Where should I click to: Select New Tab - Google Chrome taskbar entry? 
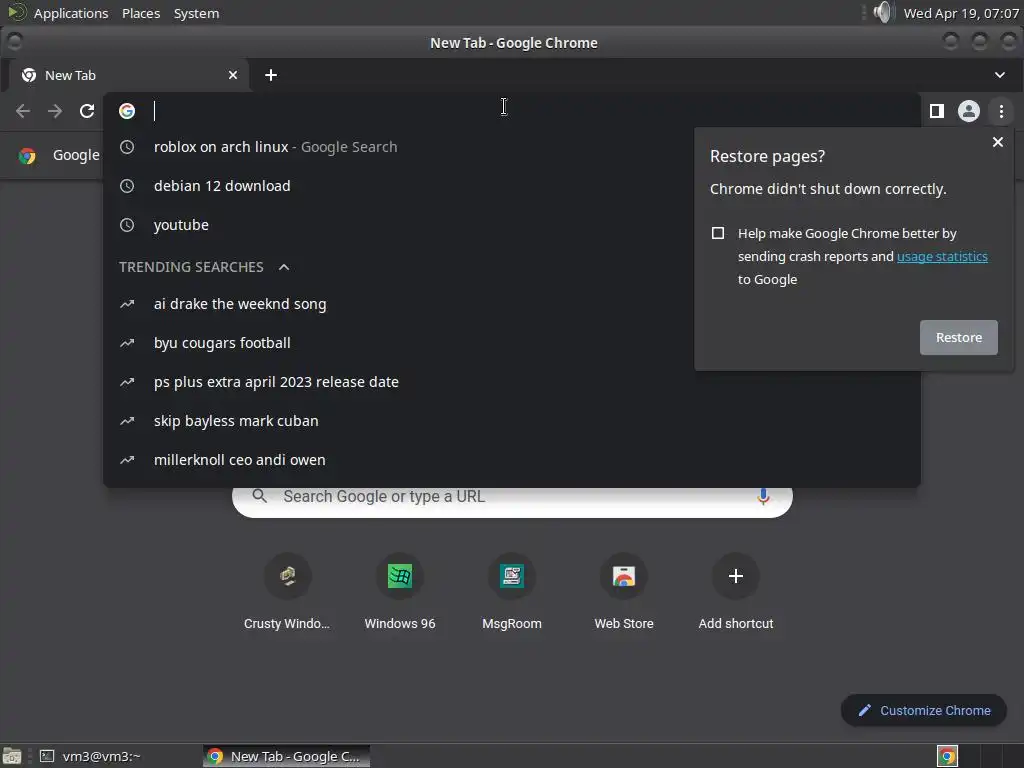286,756
